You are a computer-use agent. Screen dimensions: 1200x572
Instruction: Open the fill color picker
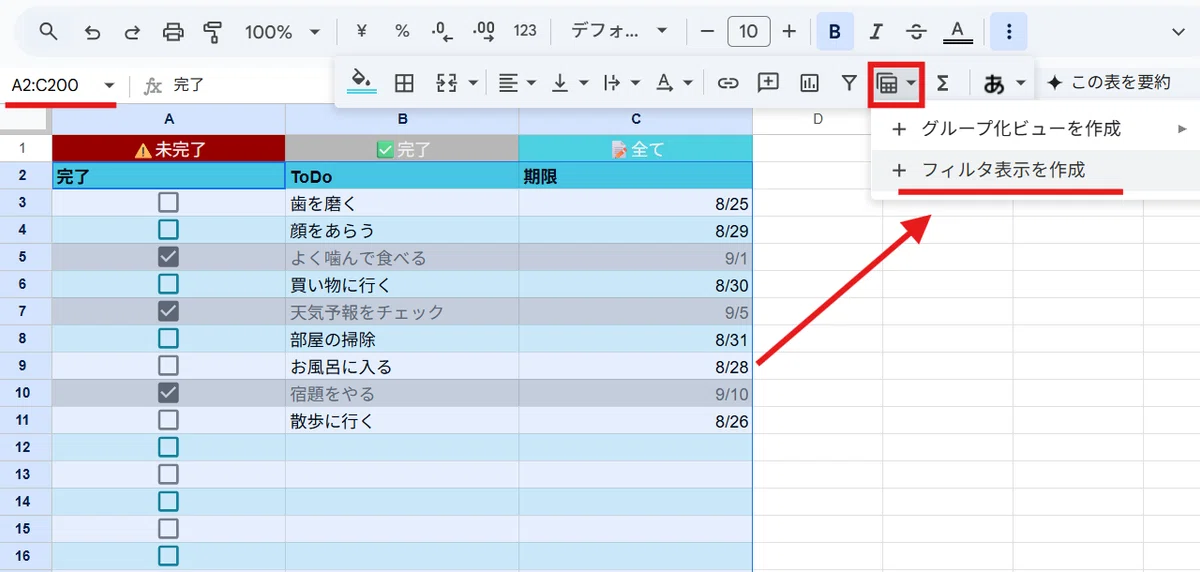click(x=362, y=82)
